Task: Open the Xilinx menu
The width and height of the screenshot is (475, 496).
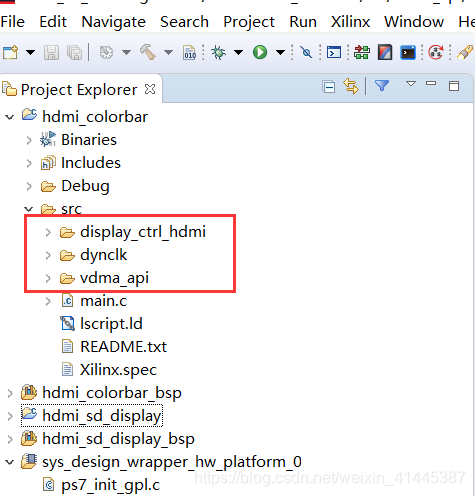Action: (x=350, y=22)
